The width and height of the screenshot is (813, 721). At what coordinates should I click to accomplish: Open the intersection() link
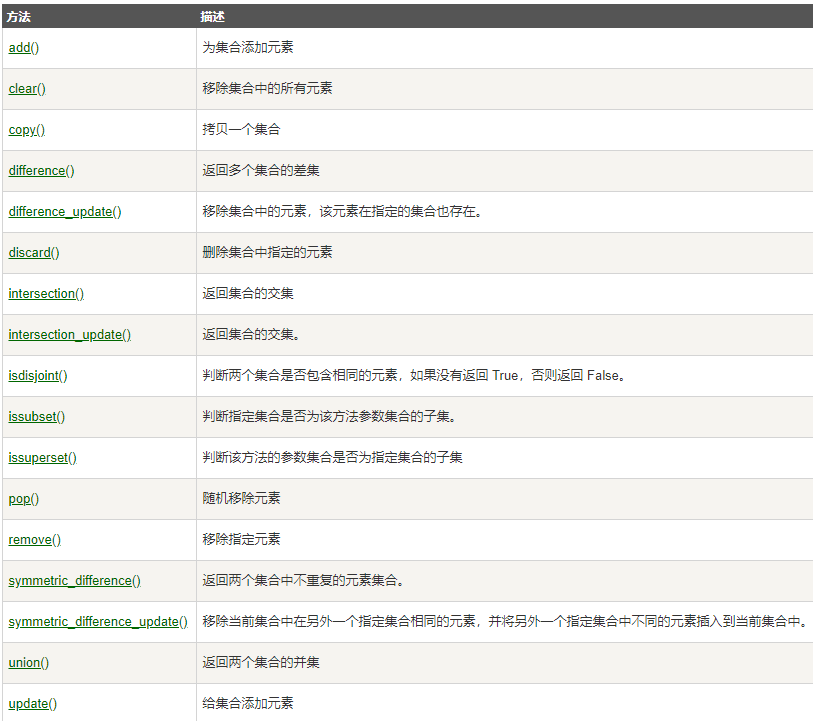tap(46, 294)
